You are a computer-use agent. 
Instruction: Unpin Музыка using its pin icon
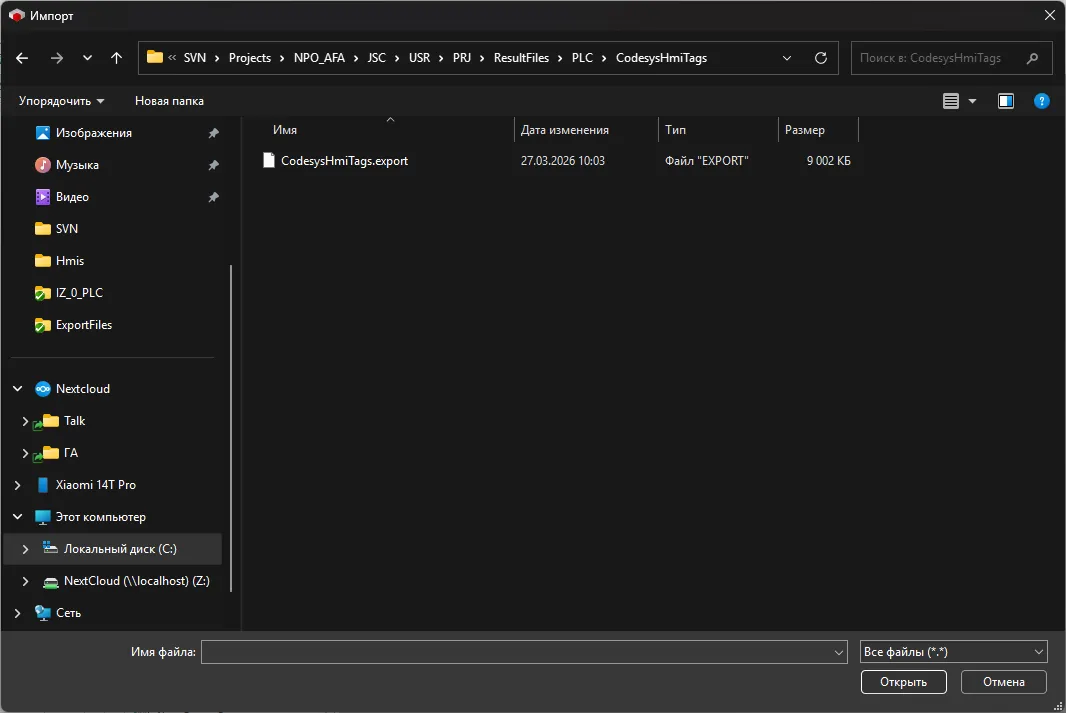click(213, 165)
